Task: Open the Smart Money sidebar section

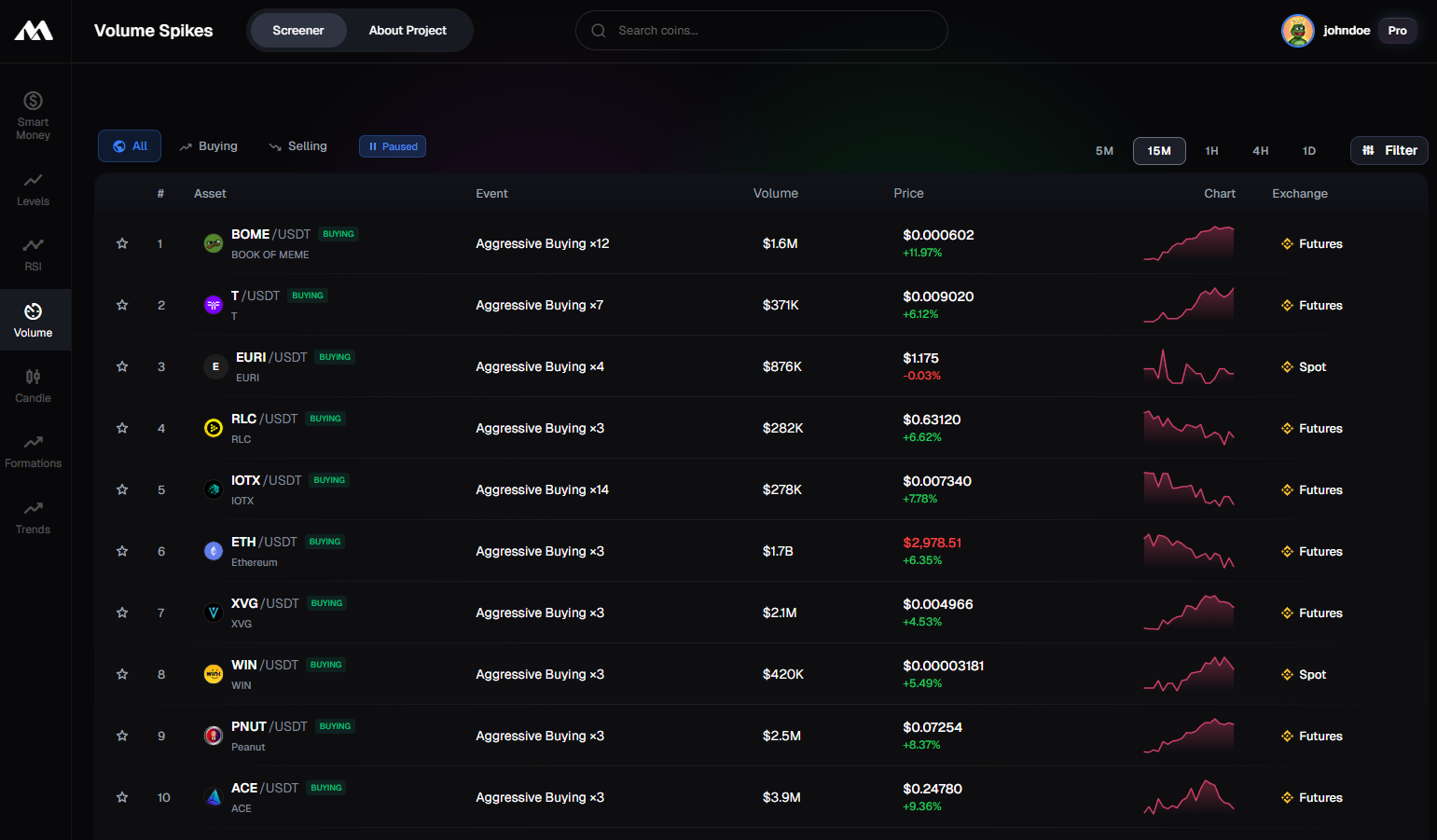Action: [x=33, y=115]
